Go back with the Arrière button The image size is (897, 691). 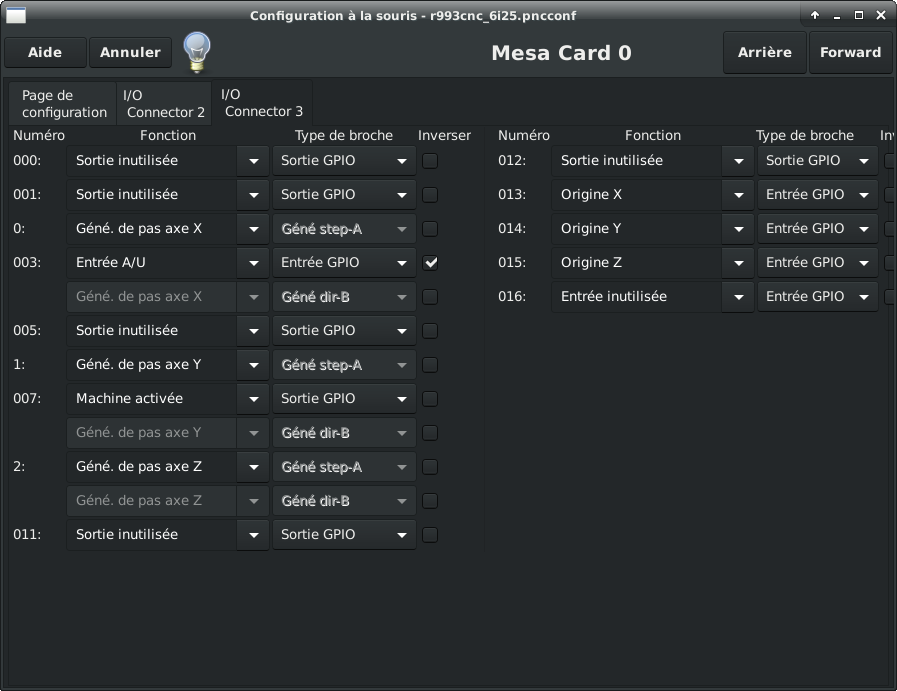pos(765,53)
